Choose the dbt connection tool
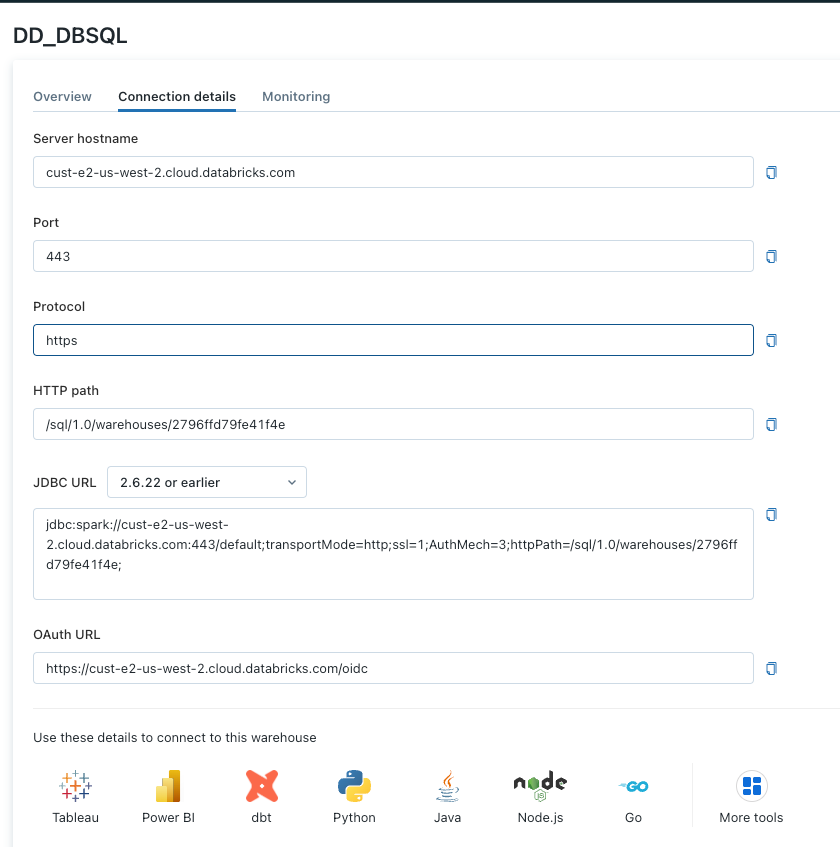840x847 pixels. (261, 797)
